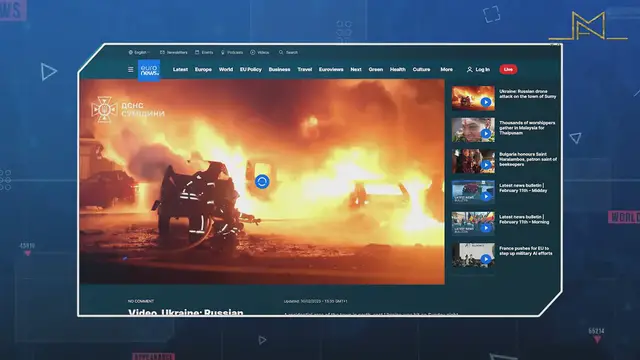Go to the Europe section
The image size is (640, 360).
tap(203, 70)
